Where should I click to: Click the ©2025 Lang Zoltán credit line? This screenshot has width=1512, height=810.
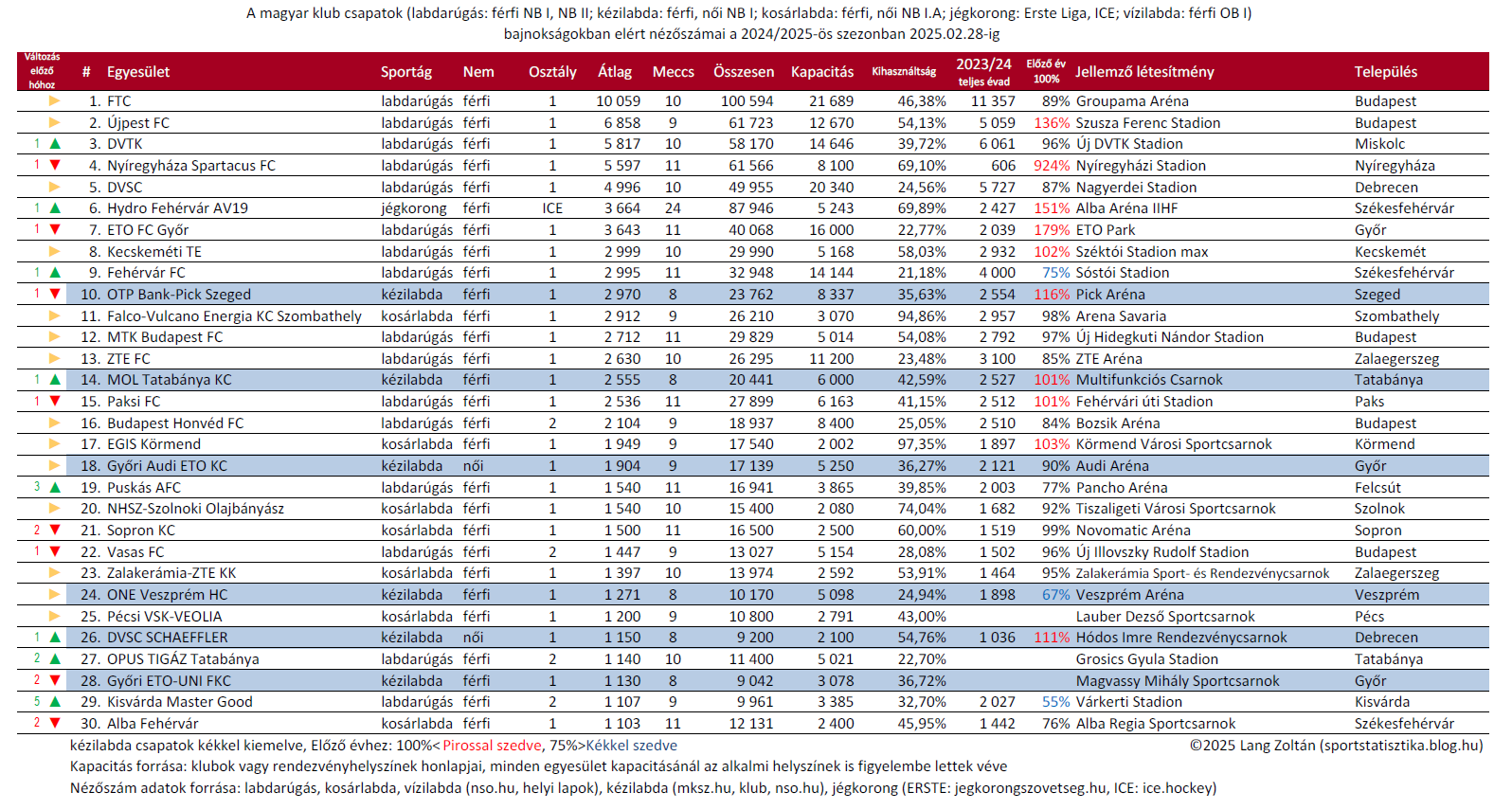click(1337, 746)
